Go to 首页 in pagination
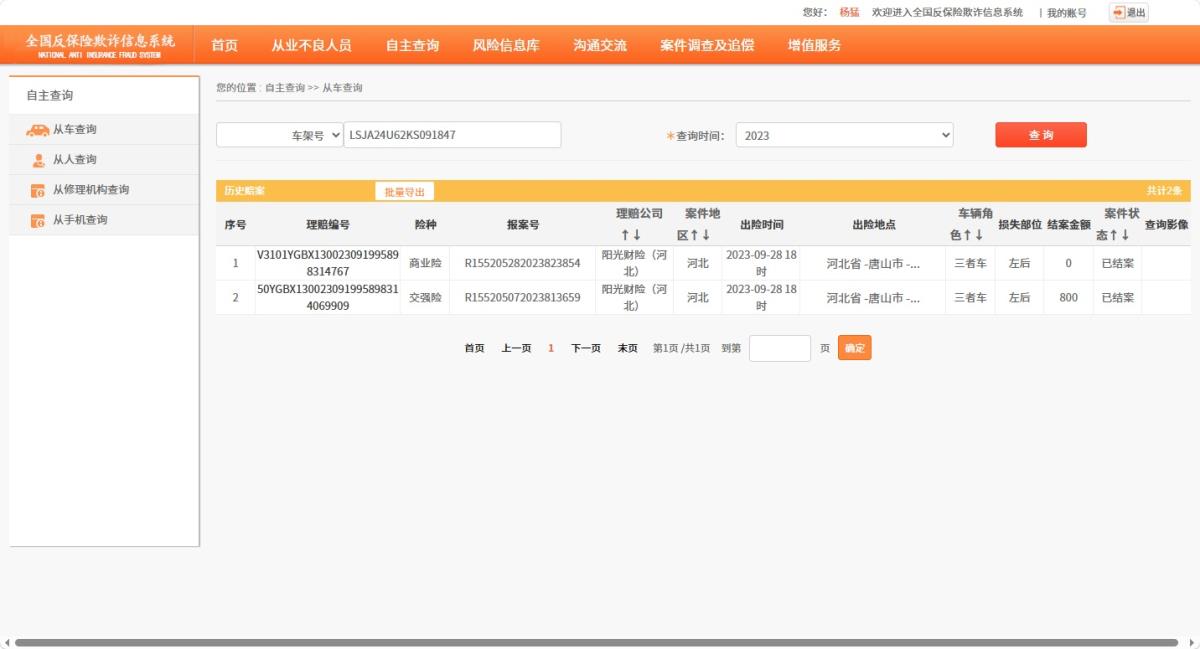1200x649 pixels. click(x=474, y=348)
